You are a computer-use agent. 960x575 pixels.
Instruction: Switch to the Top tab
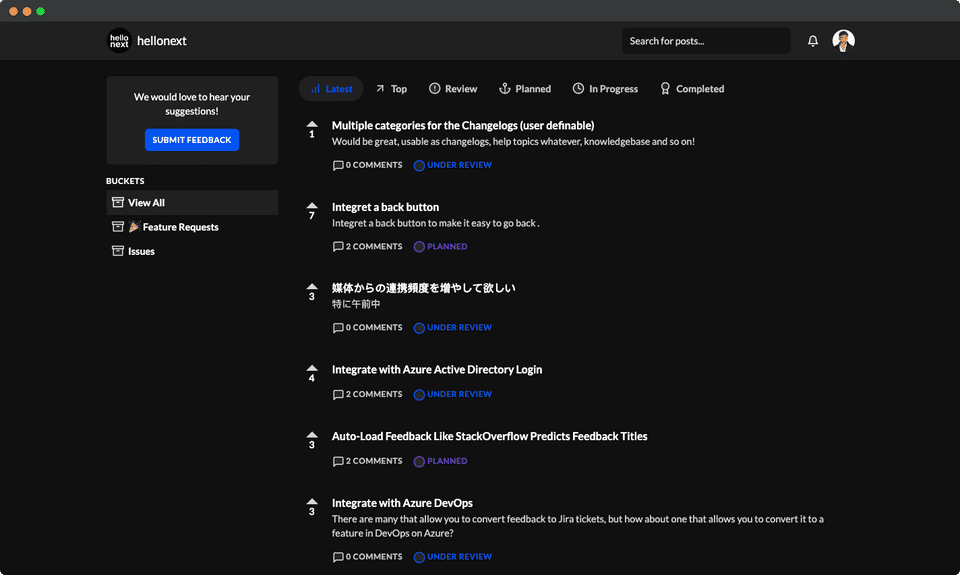[391, 89]
